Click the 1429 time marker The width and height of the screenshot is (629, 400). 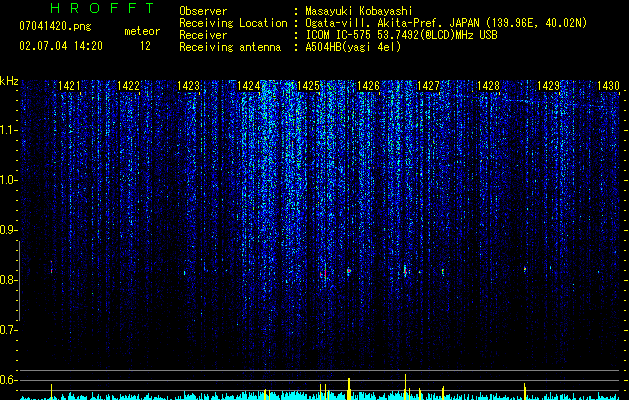pyautogui.click(x=548, y=86)
